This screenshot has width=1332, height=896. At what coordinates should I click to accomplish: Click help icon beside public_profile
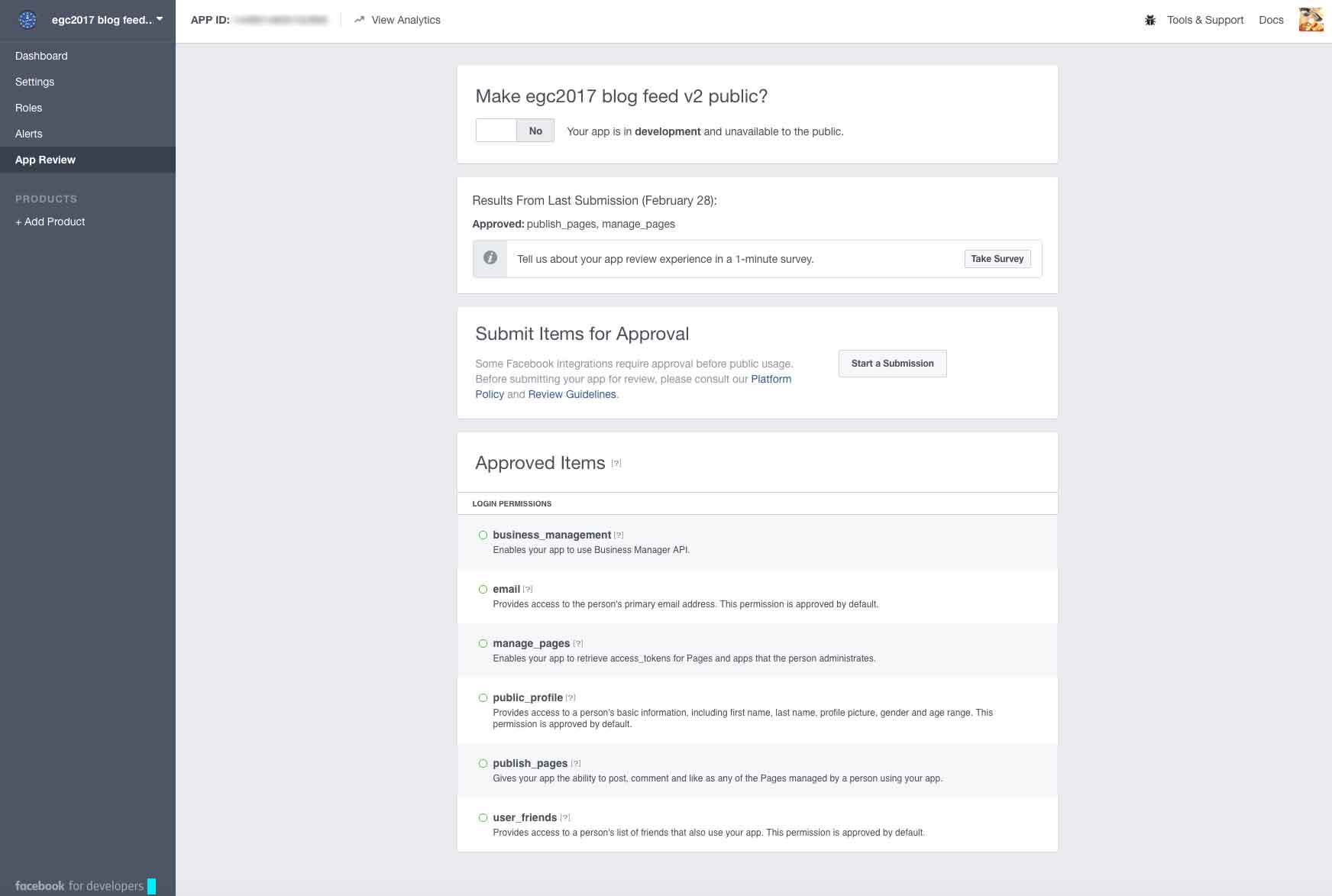[571, 697]
